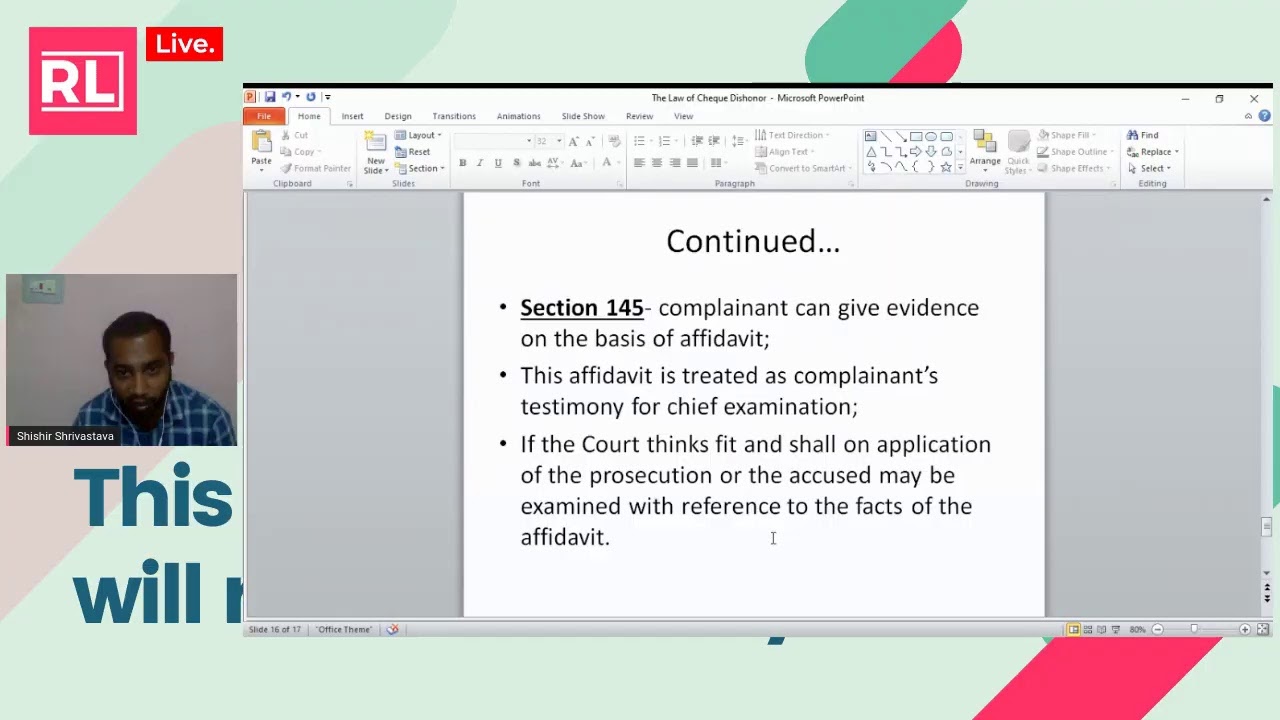
Task: Click the Numbering list icon
Action: 665,141
